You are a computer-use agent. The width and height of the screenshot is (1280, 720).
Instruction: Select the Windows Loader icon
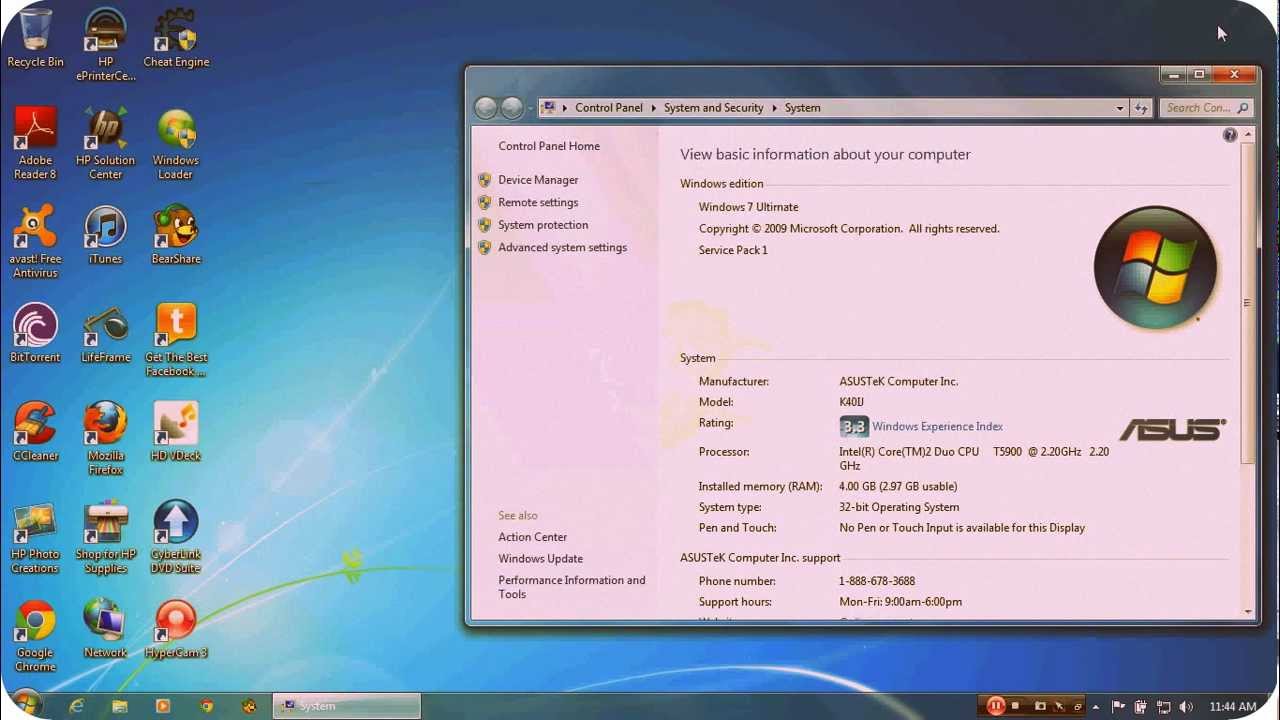[176, 143]
